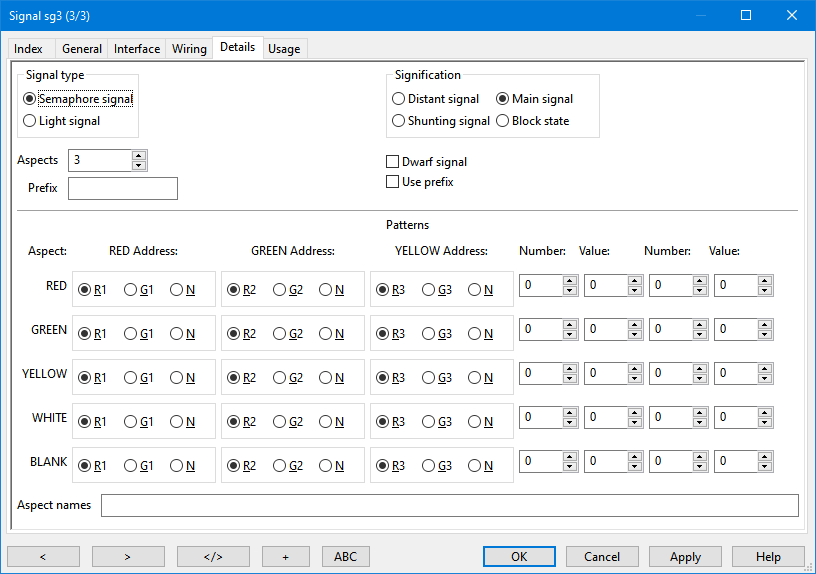
Task: Click into the Aspect names text field
Action: pos(449,505)
